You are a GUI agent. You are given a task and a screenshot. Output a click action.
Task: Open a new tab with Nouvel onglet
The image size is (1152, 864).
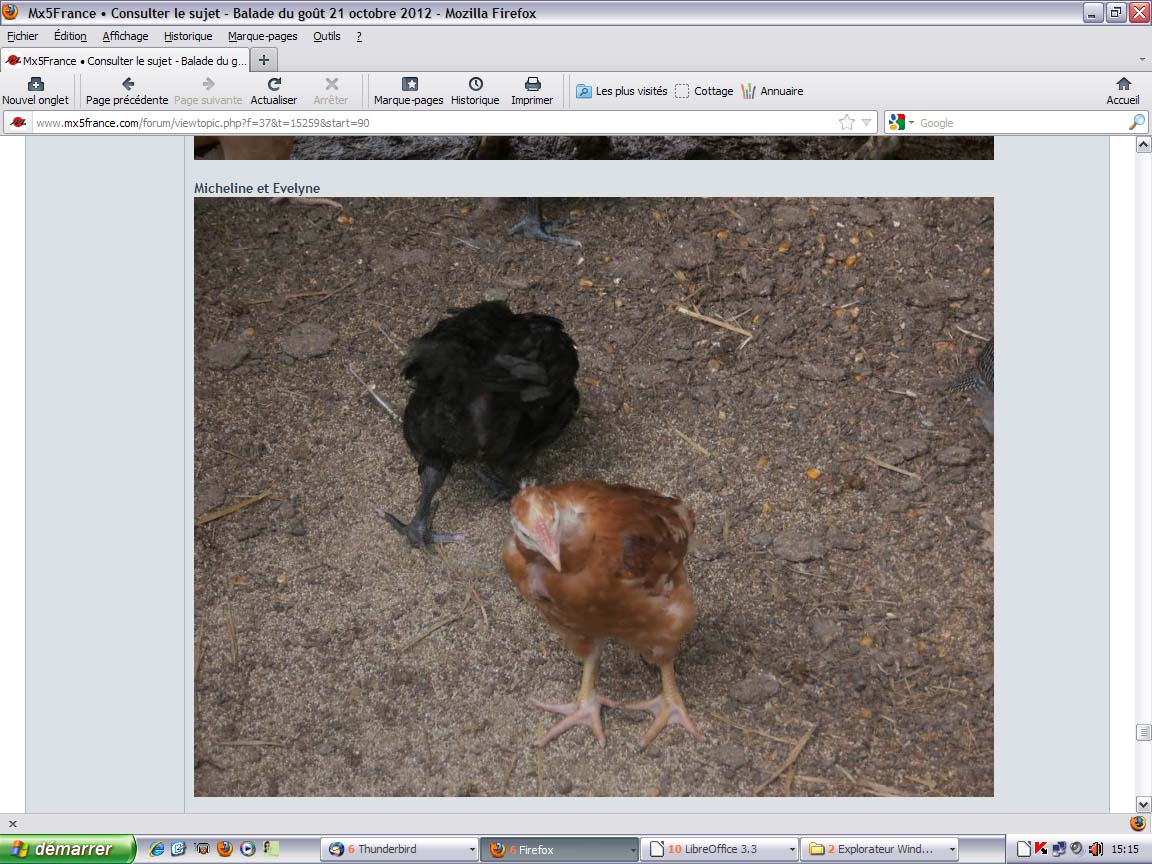tap(35, 91)
